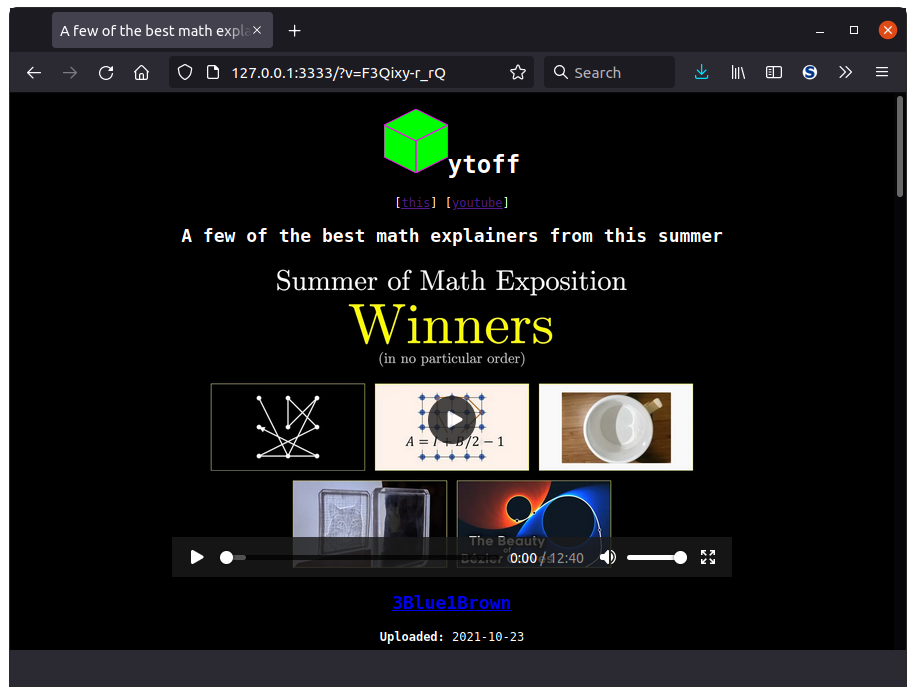Bookmark this page with the star
Image resolution: width=916 pixels, height=696 pixels.
tap(518, 72)
